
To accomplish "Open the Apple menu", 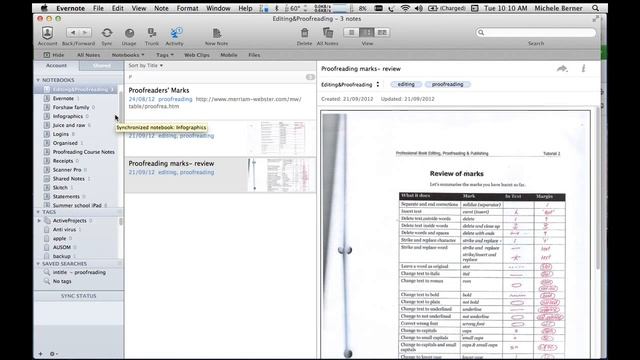I will click(44, 8).
